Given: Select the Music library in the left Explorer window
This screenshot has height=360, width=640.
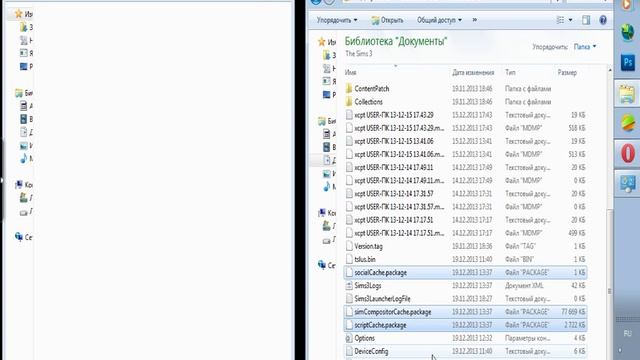Looking at the screenshot, I should [x=24, y=158].
